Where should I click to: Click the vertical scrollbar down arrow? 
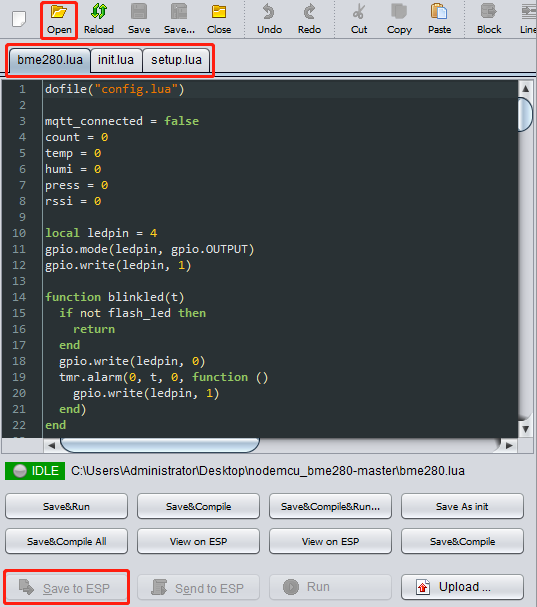pyautogui.click(x=525, y=429)
